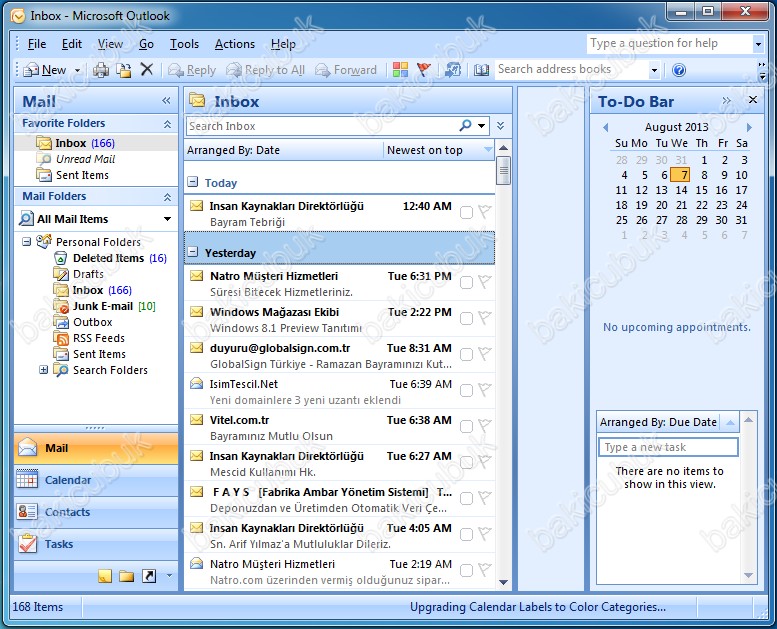Click the Type a new task field
Screen dimensions: 777x629
pos(668,447)
